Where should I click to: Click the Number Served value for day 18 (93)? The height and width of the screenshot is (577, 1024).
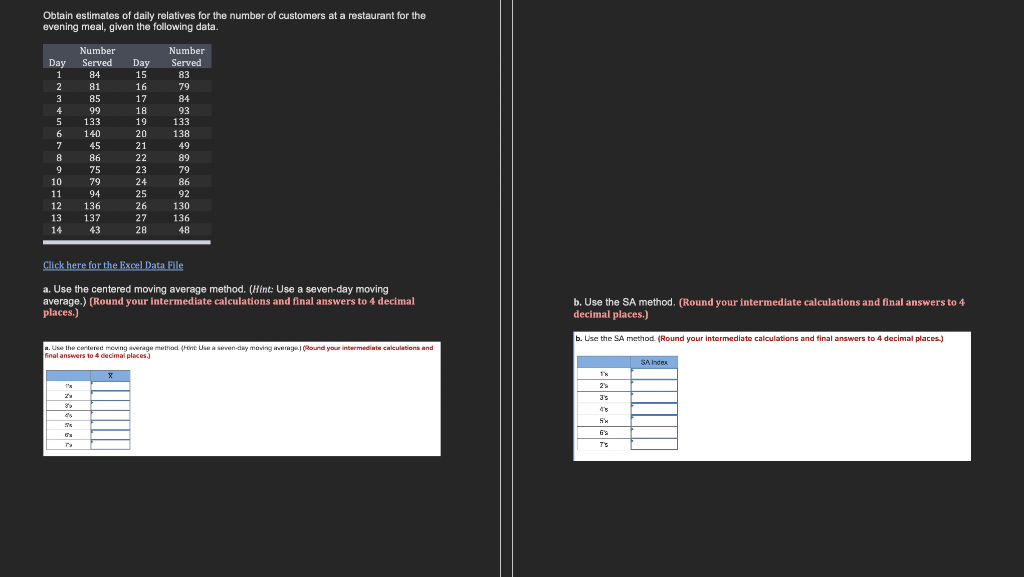[184, 110]
